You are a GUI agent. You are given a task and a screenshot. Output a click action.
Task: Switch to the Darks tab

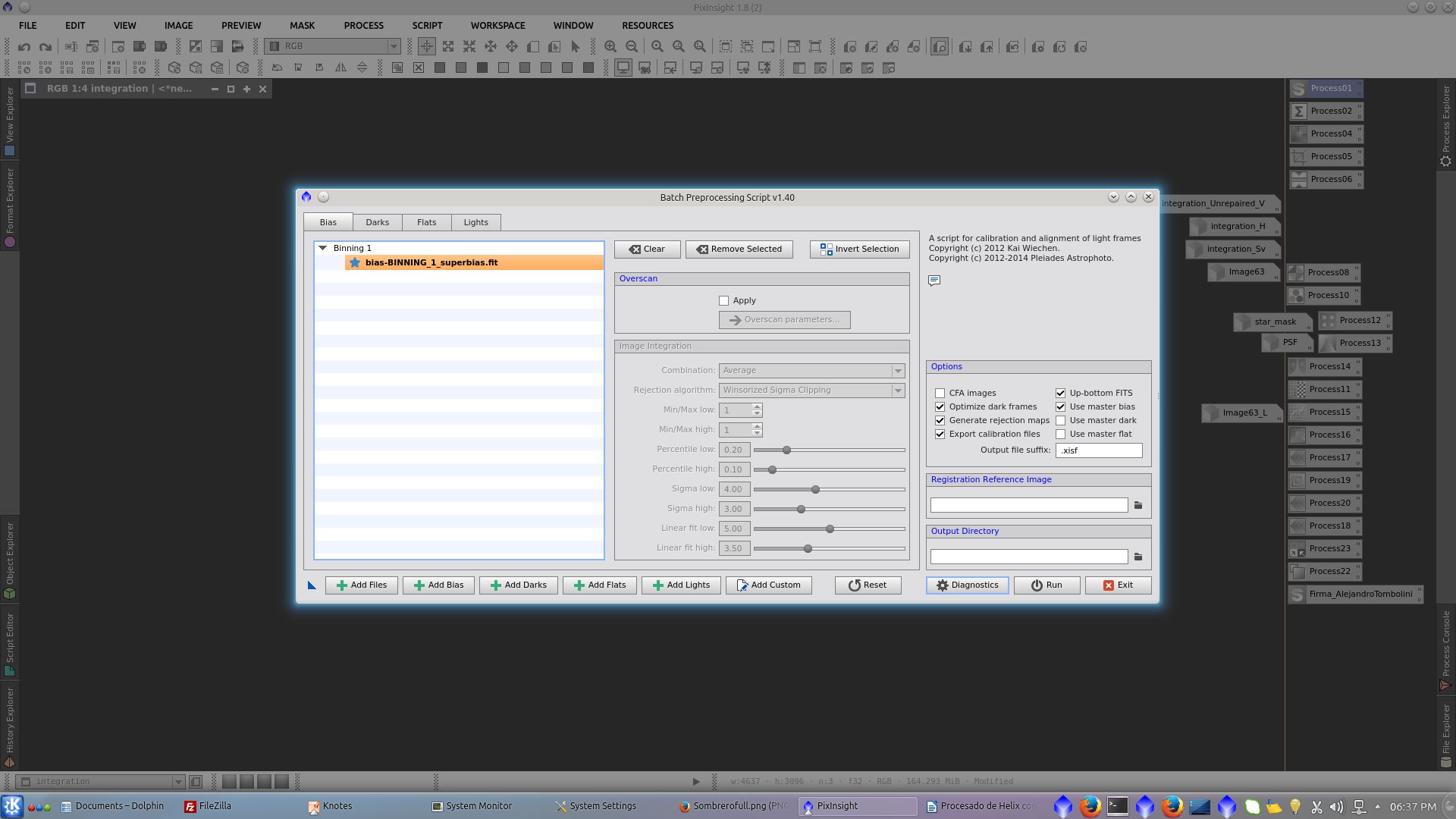[377, 222]
